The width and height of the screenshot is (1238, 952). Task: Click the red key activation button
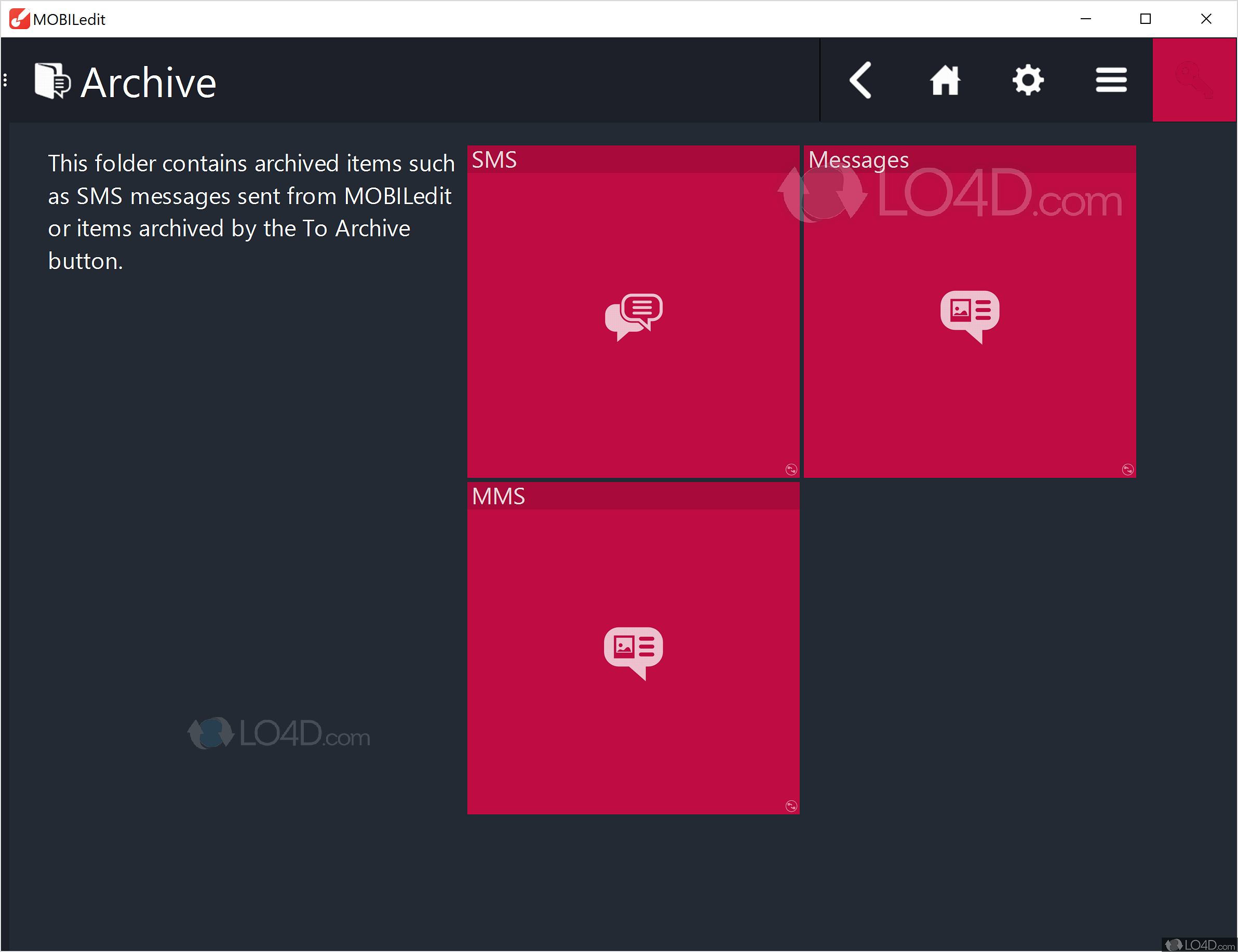coord(1194,81)
